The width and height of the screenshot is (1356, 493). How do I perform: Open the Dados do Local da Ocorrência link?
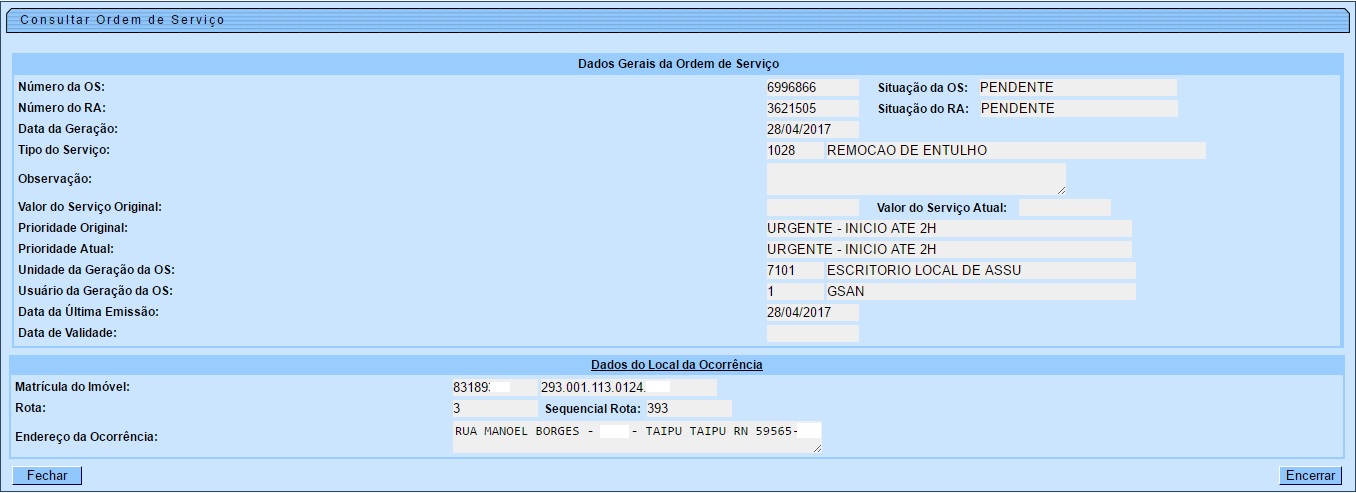[x=676, y=365]
